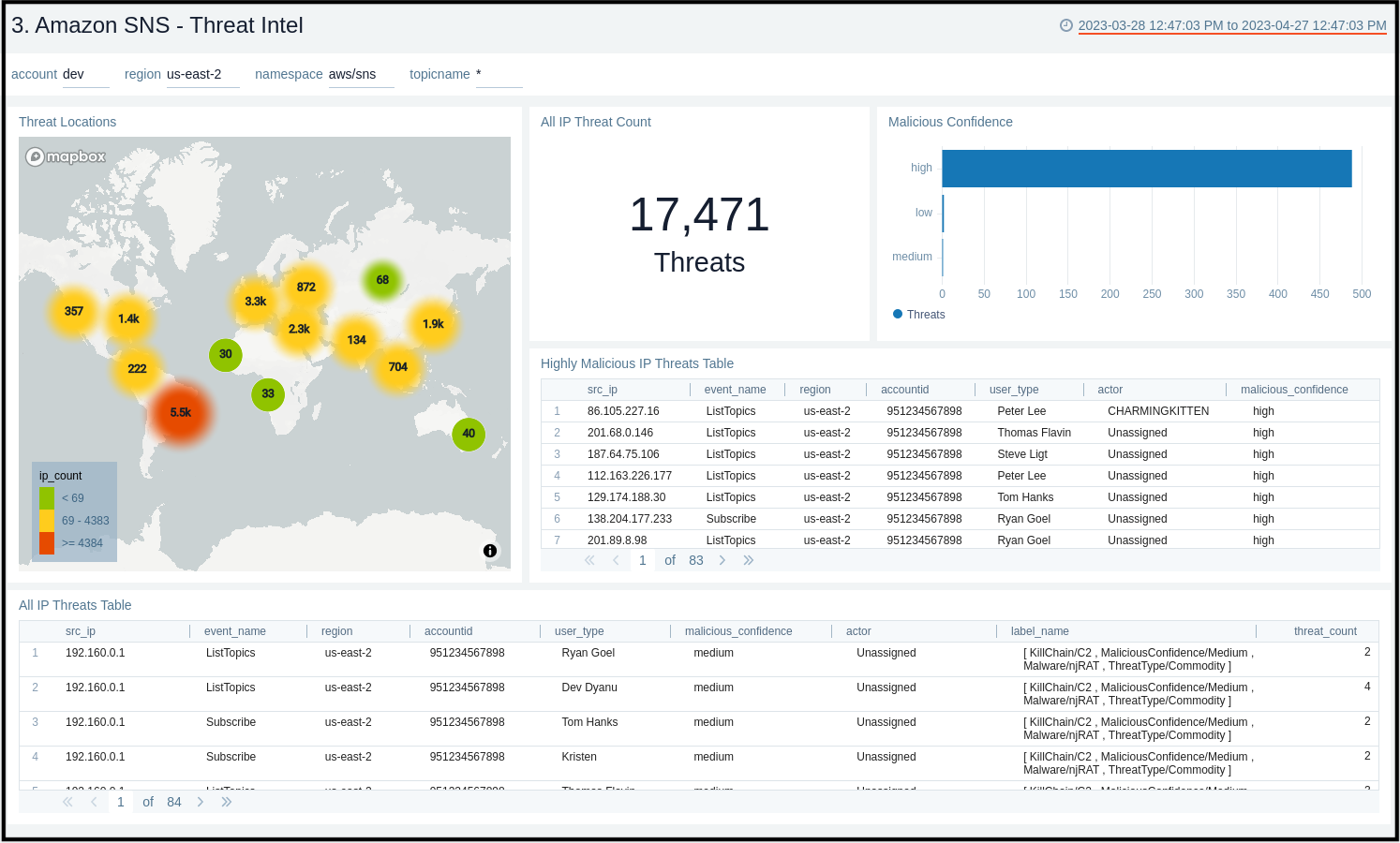The image size is (1400, 843).
Task: Open the region filter set to us-east-2
Action: (x=201, y=75)
